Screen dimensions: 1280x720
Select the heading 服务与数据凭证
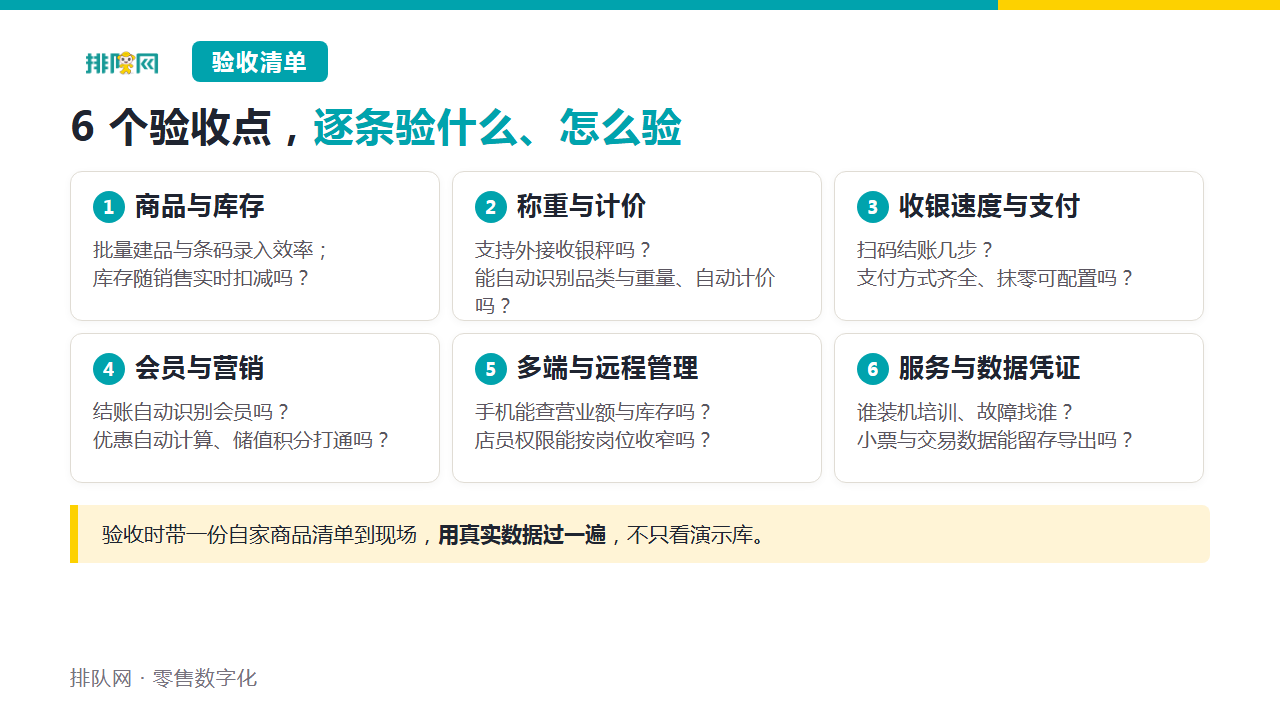pyautogui.click(x=990, y=369)
